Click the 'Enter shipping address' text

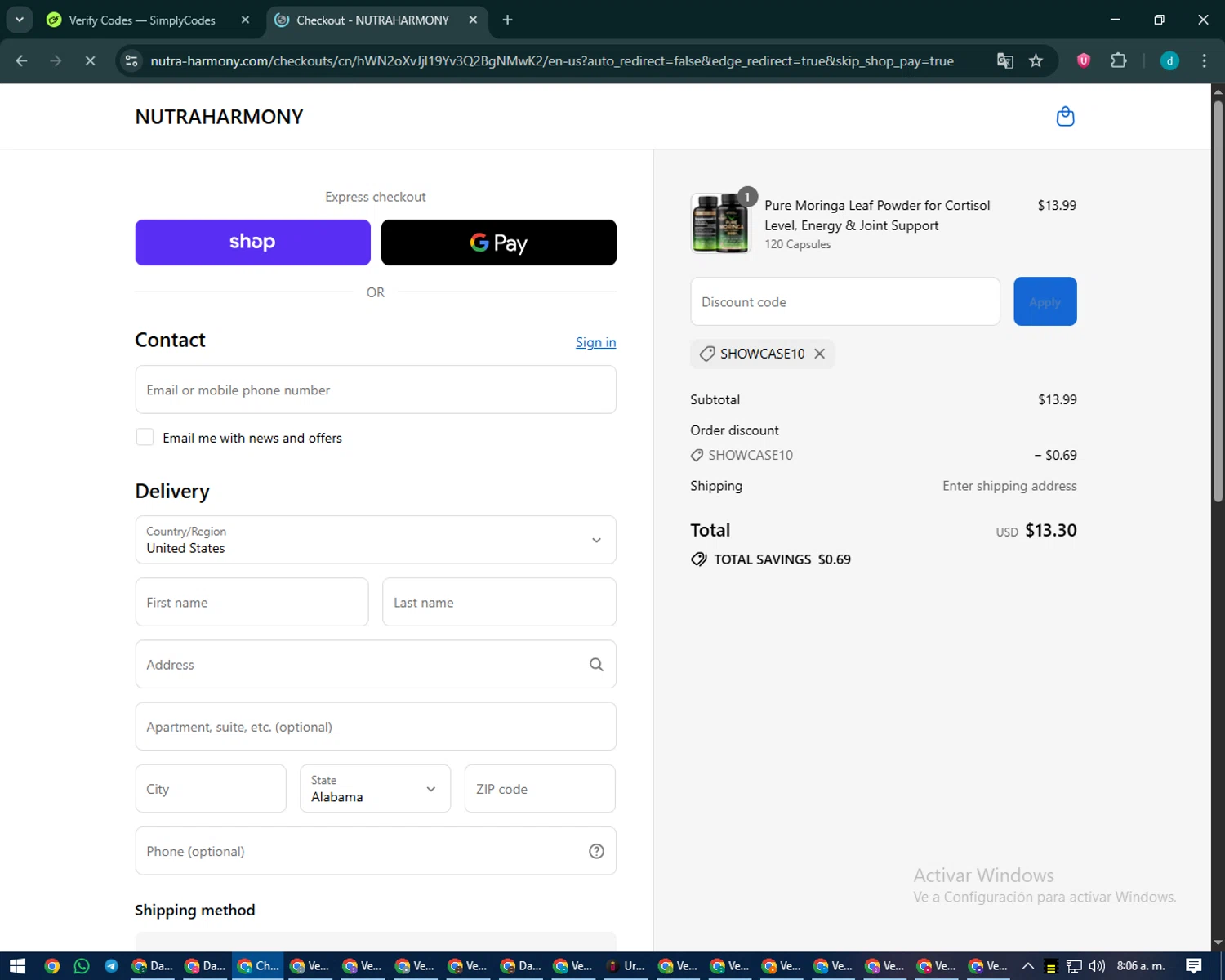[x=1009, y=486]
